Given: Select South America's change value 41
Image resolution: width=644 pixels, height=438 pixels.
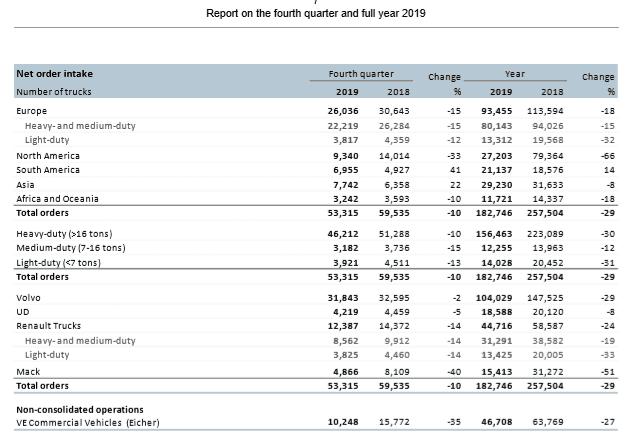Looking at the screenshot, I should click(455, 170).
